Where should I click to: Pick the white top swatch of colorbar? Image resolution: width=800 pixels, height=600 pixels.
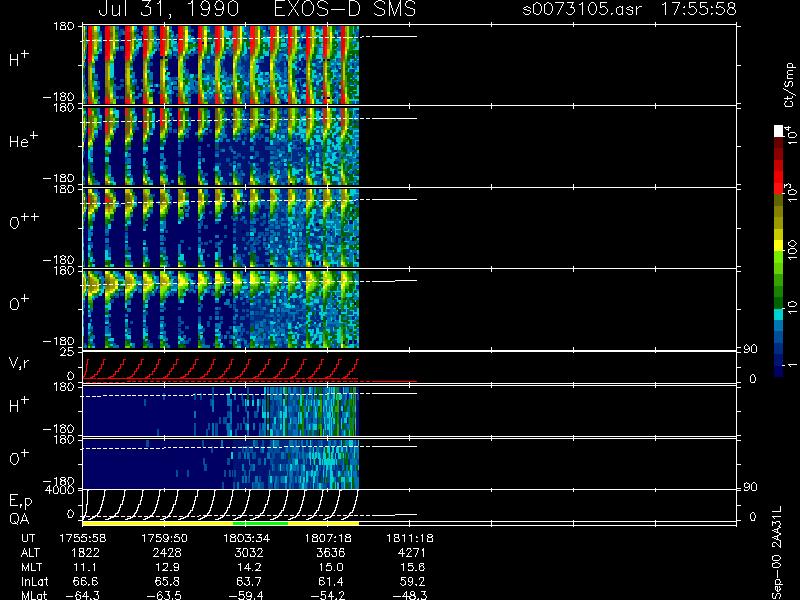778,131
